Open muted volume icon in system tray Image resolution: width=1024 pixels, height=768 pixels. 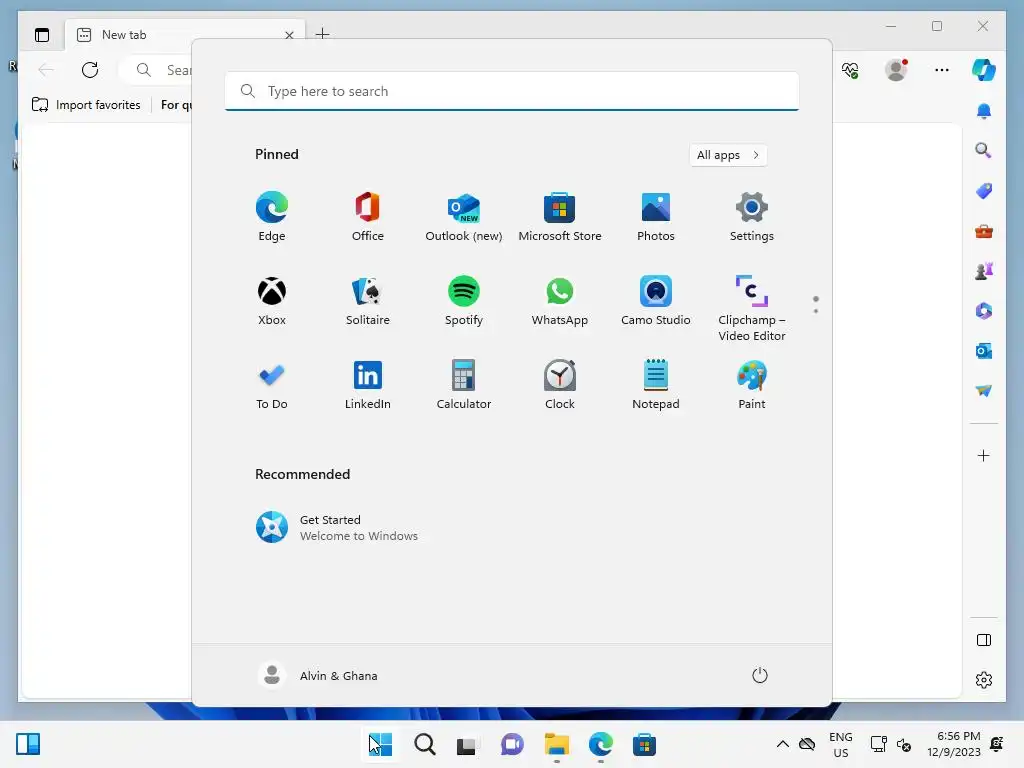tap(904, 744)
